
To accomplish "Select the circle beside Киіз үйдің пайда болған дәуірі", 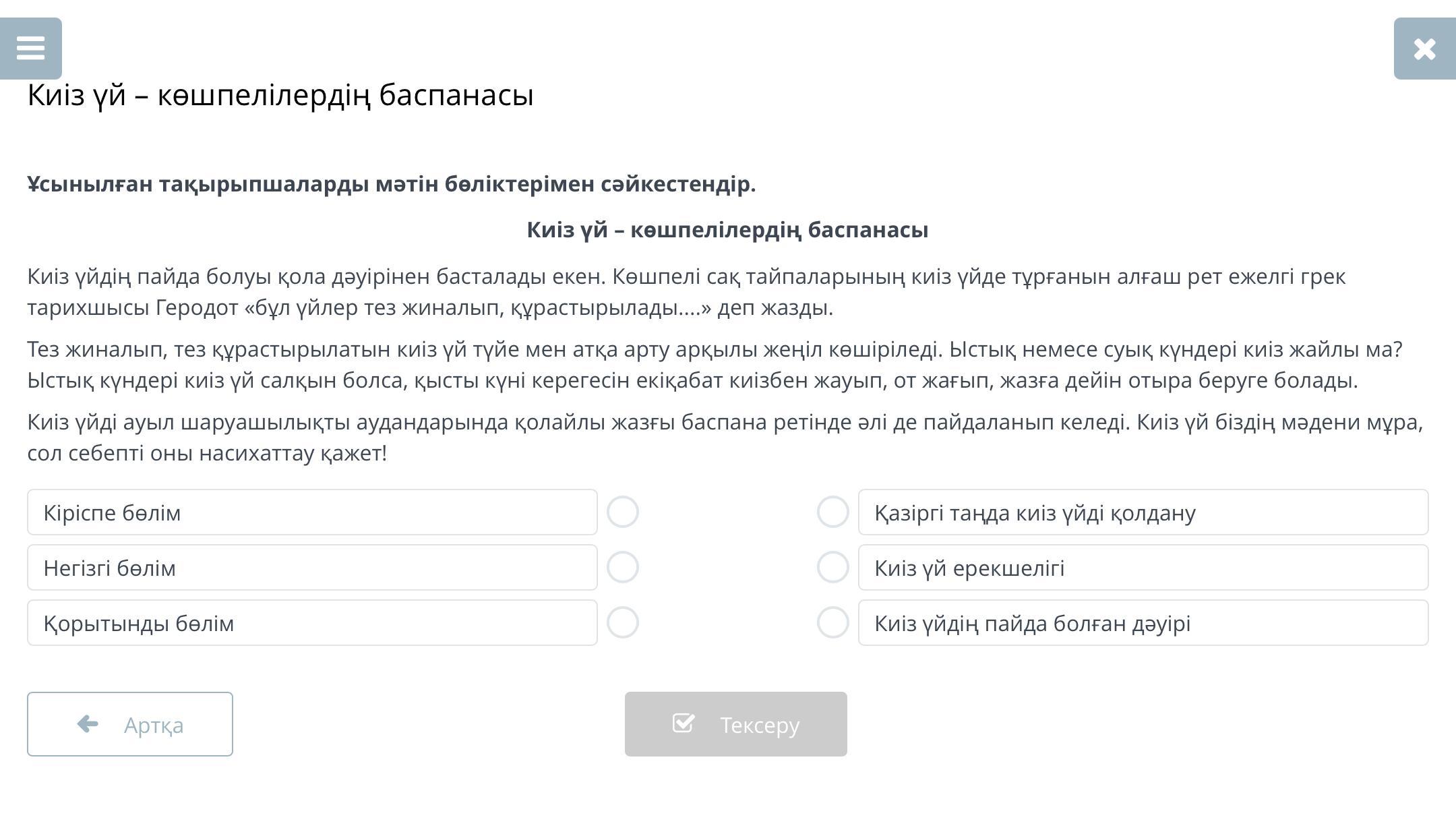I will point(833,623).
